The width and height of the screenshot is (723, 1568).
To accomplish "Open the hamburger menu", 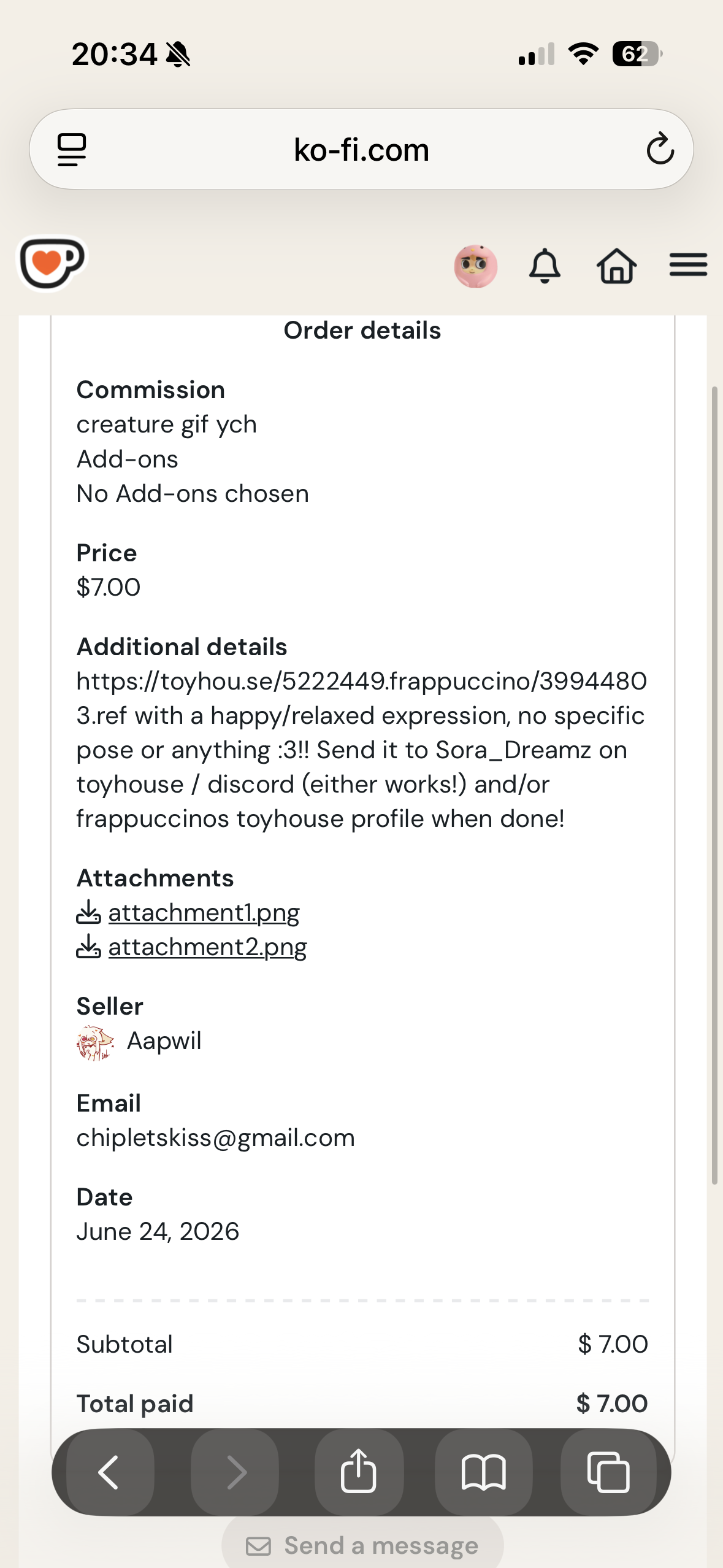I will pos(688,265).
